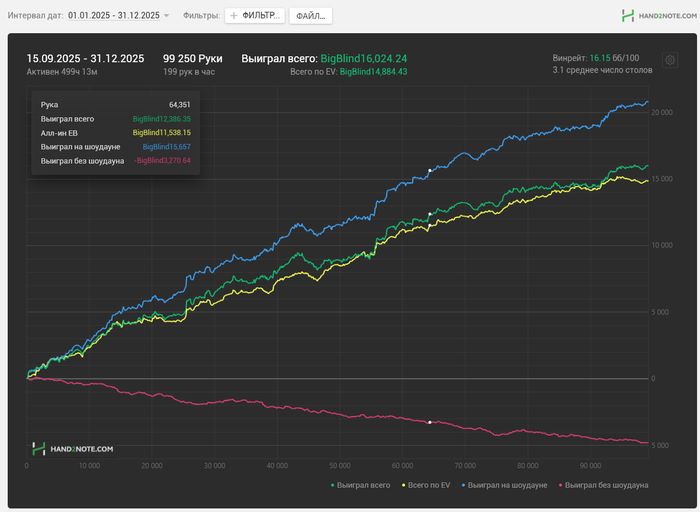Click the EV total value BigBlind14,884.43

pos(374,72)
